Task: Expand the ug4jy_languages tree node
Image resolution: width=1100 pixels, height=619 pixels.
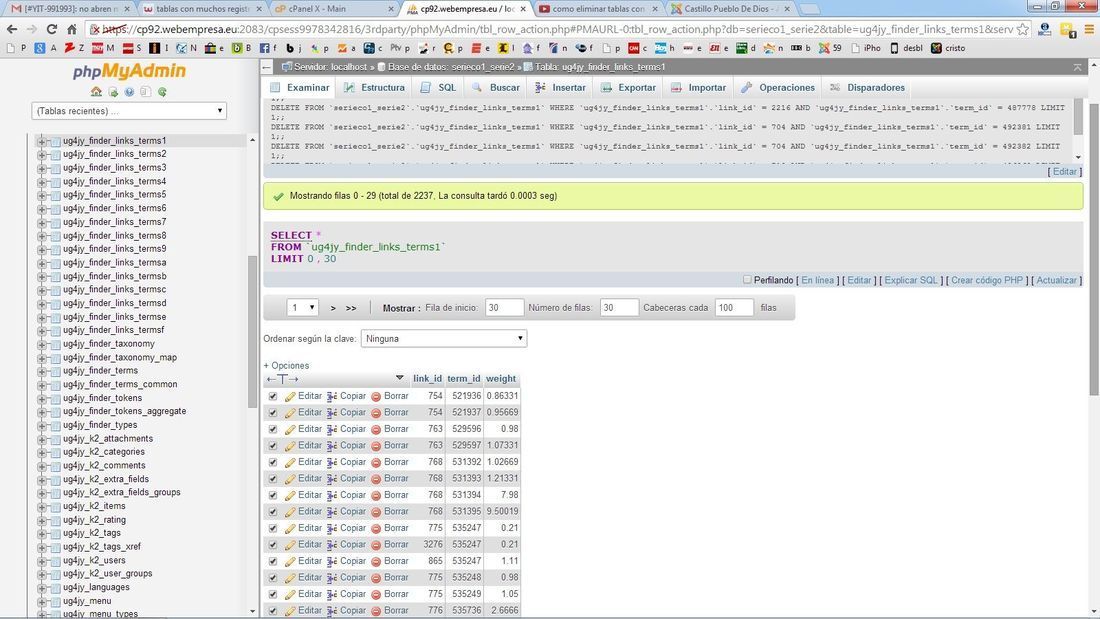Action: pyautogui.click(x=41, y=587)
